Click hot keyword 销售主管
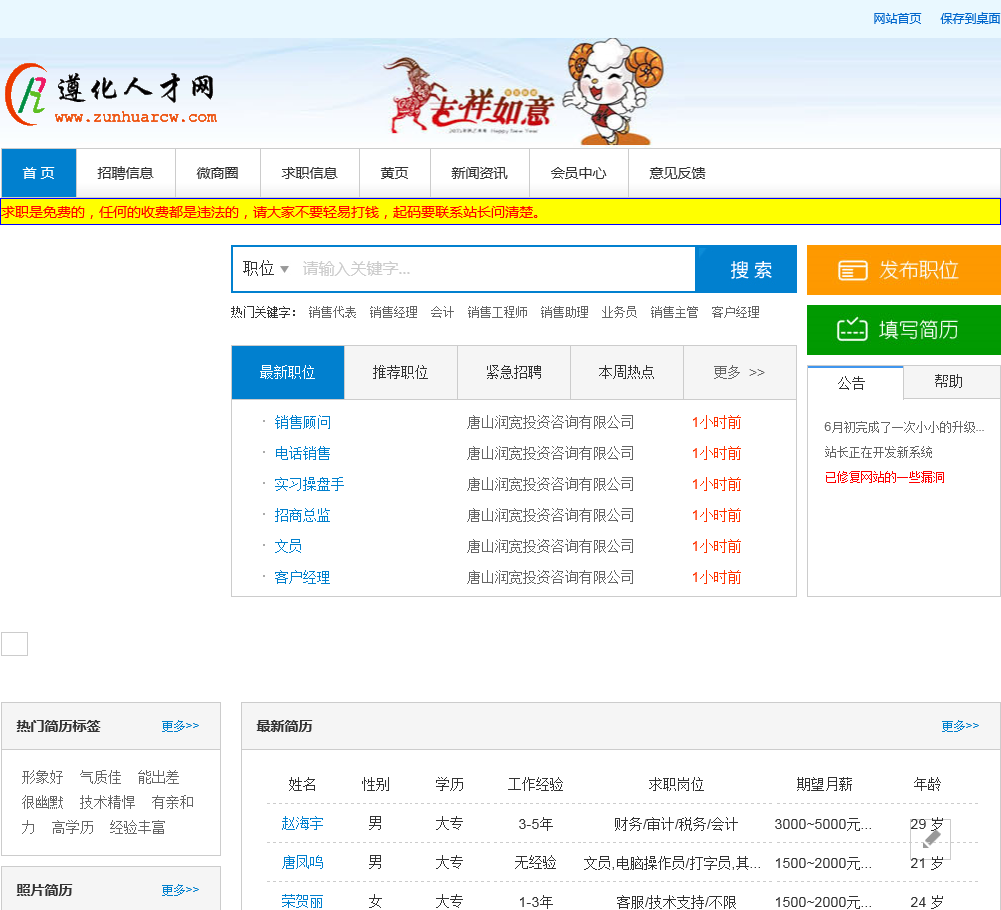 coord(675,312)
